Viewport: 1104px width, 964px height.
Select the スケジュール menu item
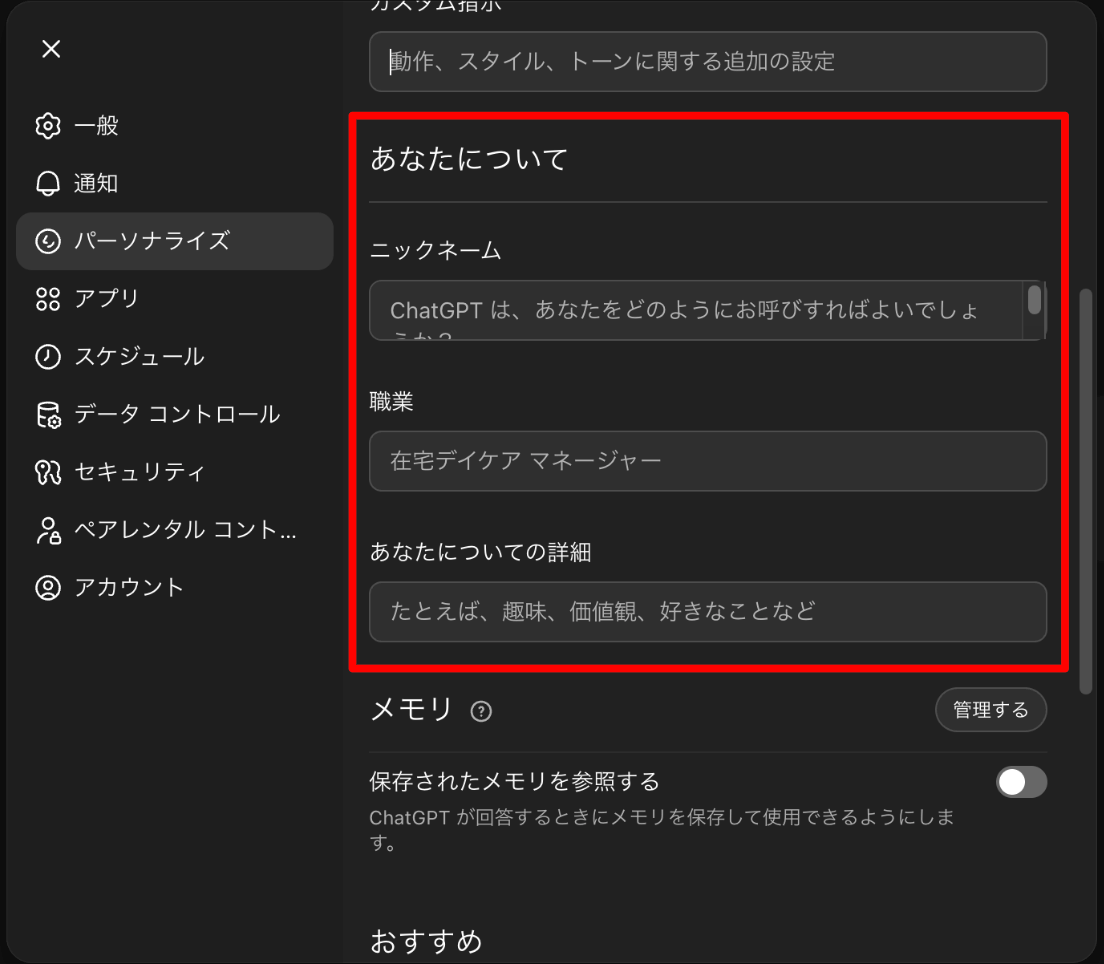tap(139, 357)
